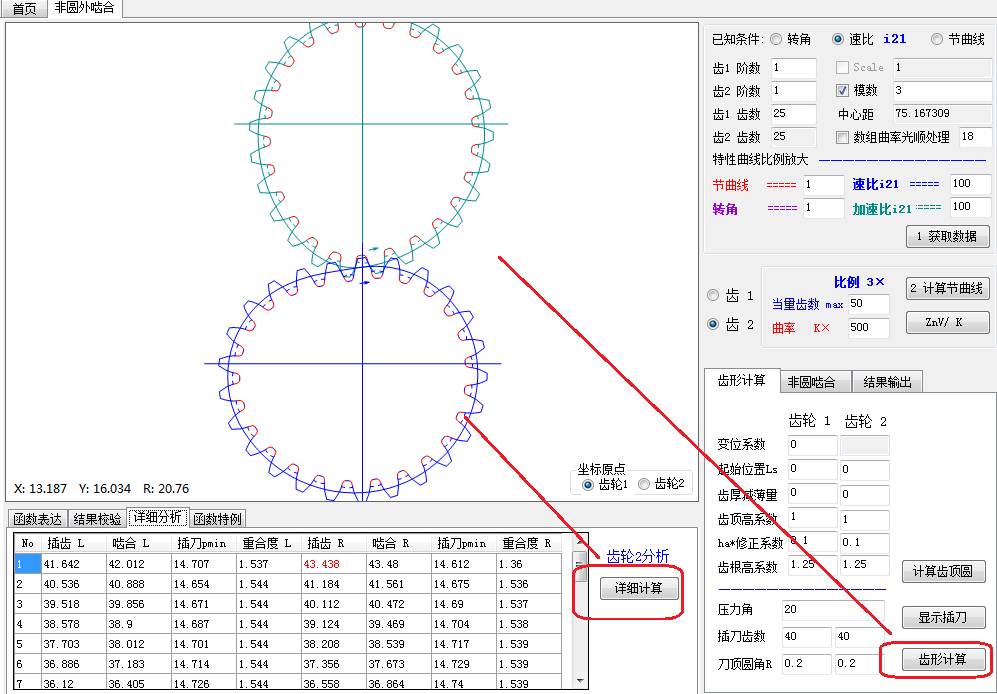Click the 压力角 input field

coord(835,610)
